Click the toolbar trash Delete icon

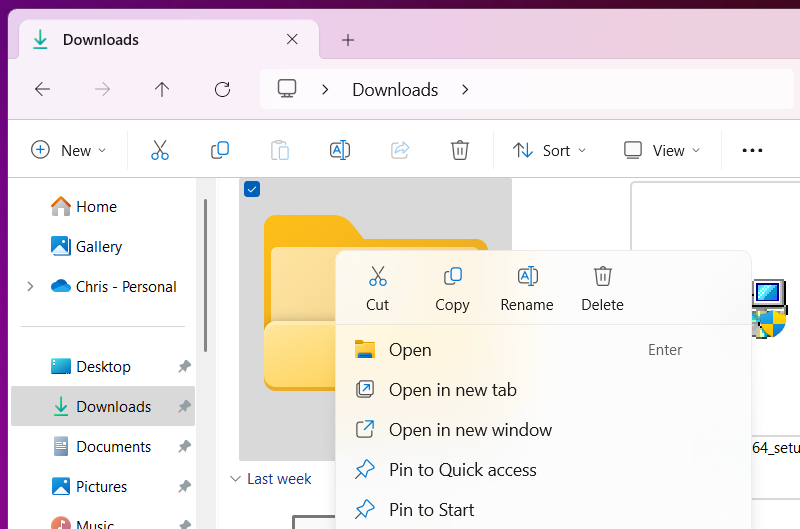[460, 150]
